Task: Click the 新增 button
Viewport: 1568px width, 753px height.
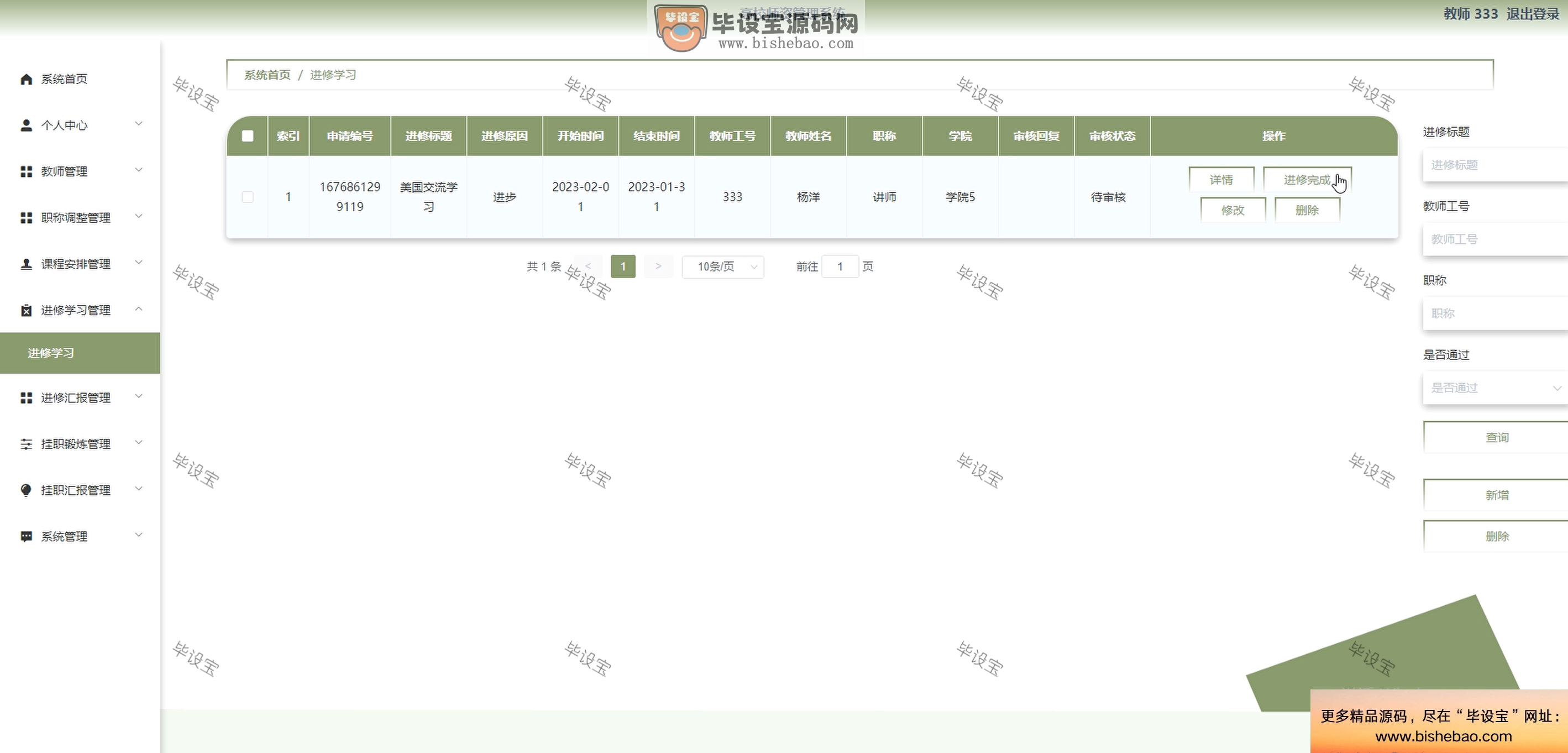Action: (x=1496, y=495)
